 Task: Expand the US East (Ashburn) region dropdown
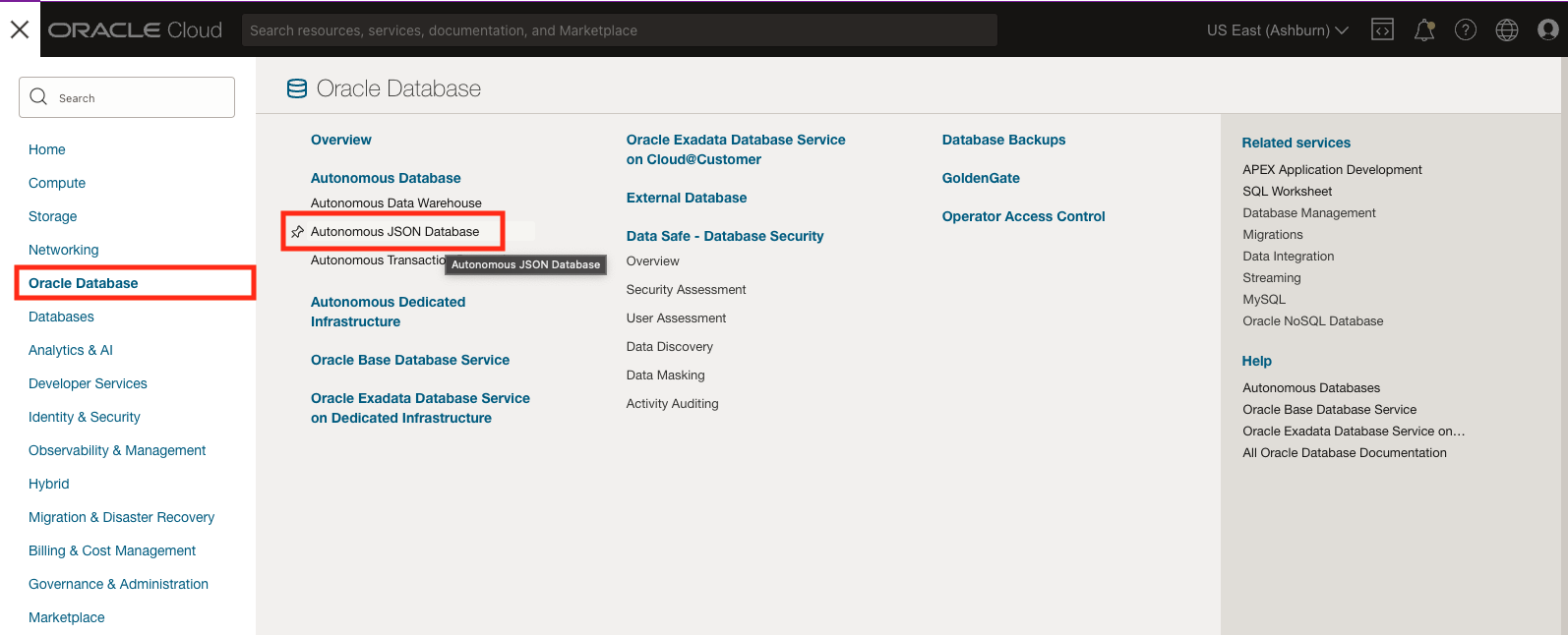(x=1277, y=30)
